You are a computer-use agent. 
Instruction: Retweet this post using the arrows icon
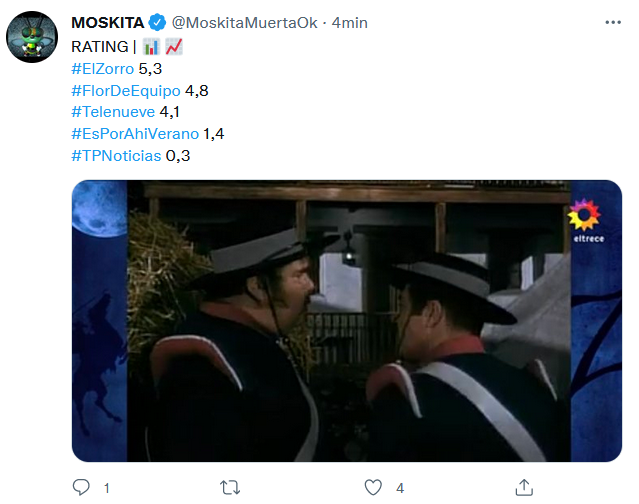(x=230, y=487)
